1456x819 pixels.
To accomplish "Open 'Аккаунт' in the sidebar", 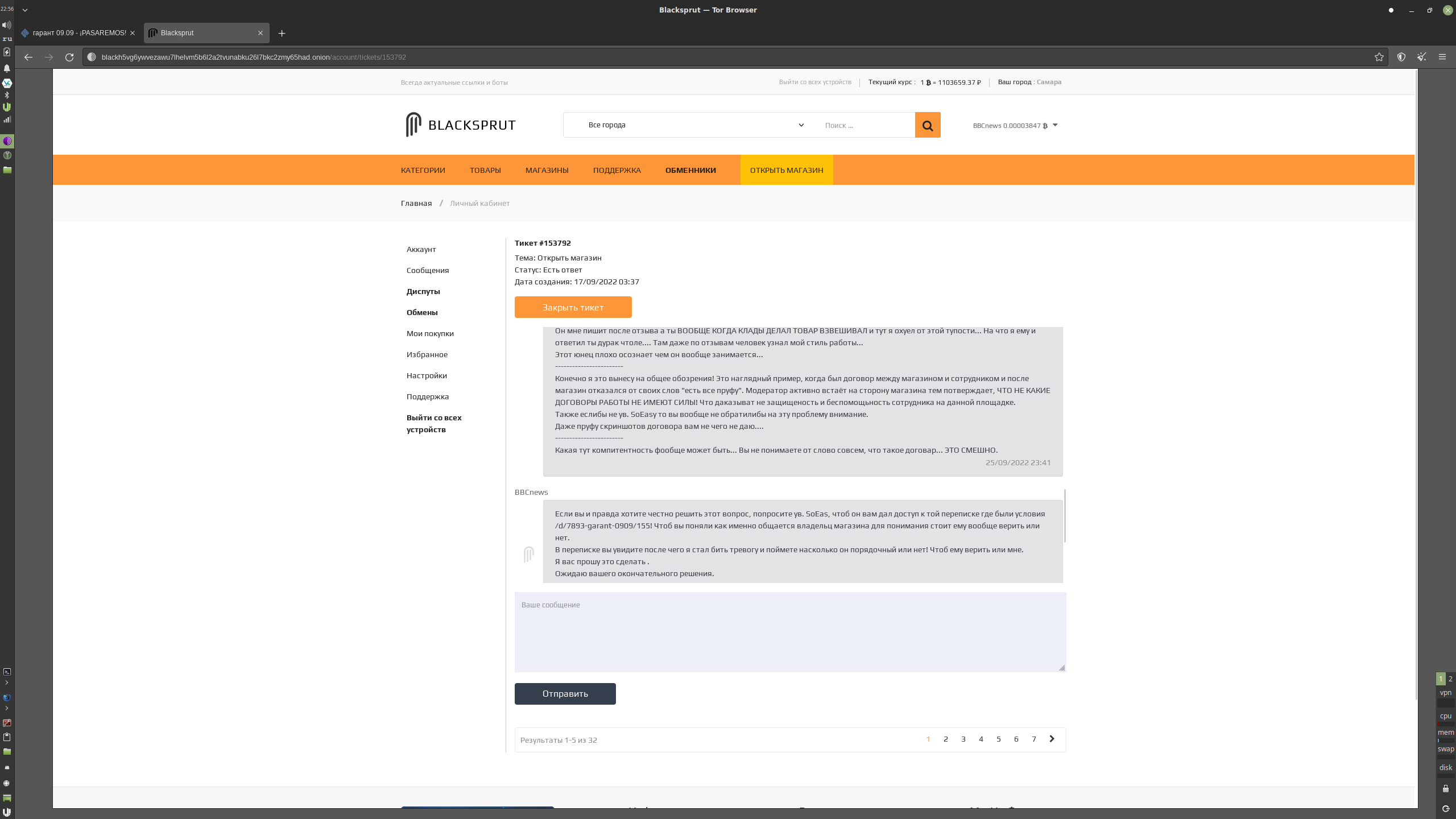I will 421,249.
